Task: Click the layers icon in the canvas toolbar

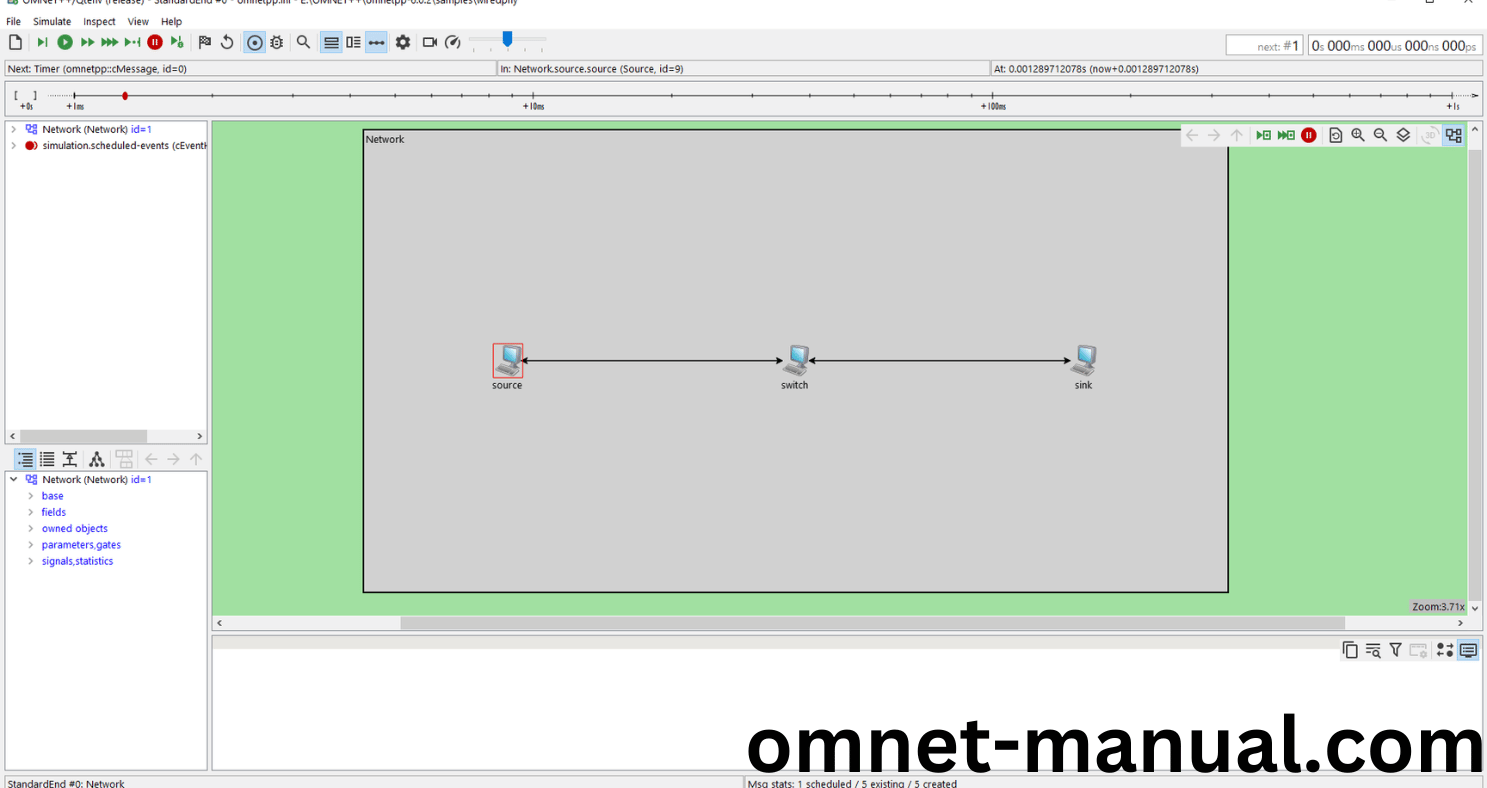Action: click(1403, 135)
